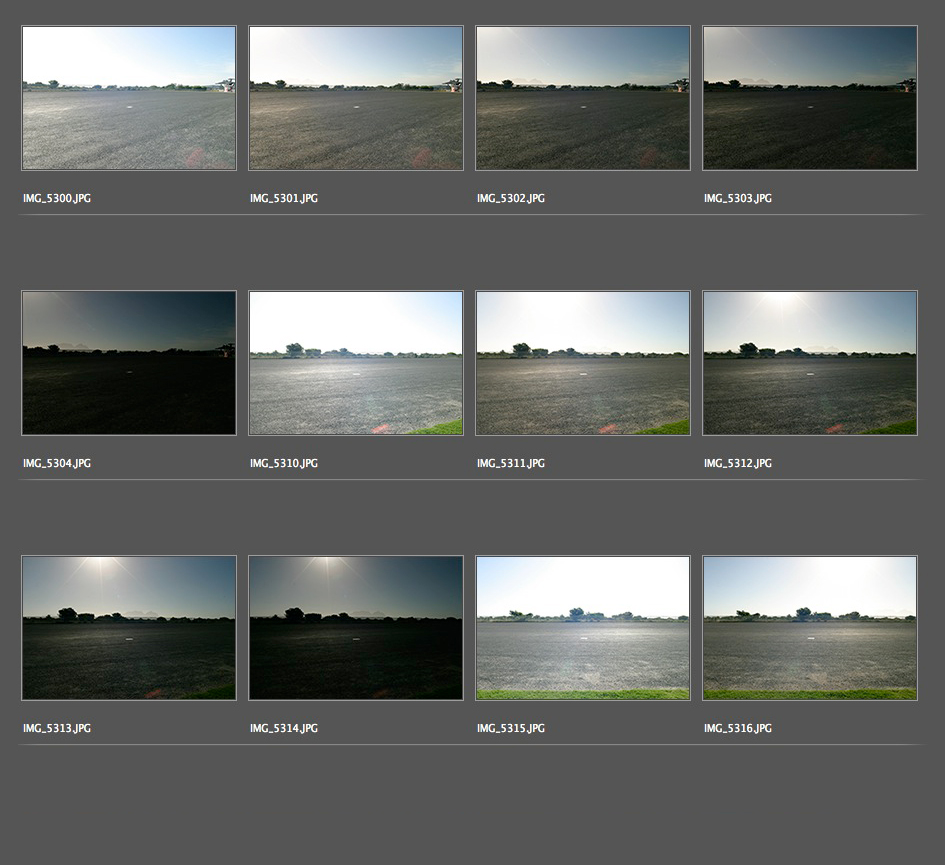945x865 pixels.
Task: Select the IMG_5304.JPG filename label
Action: [57, 464]
